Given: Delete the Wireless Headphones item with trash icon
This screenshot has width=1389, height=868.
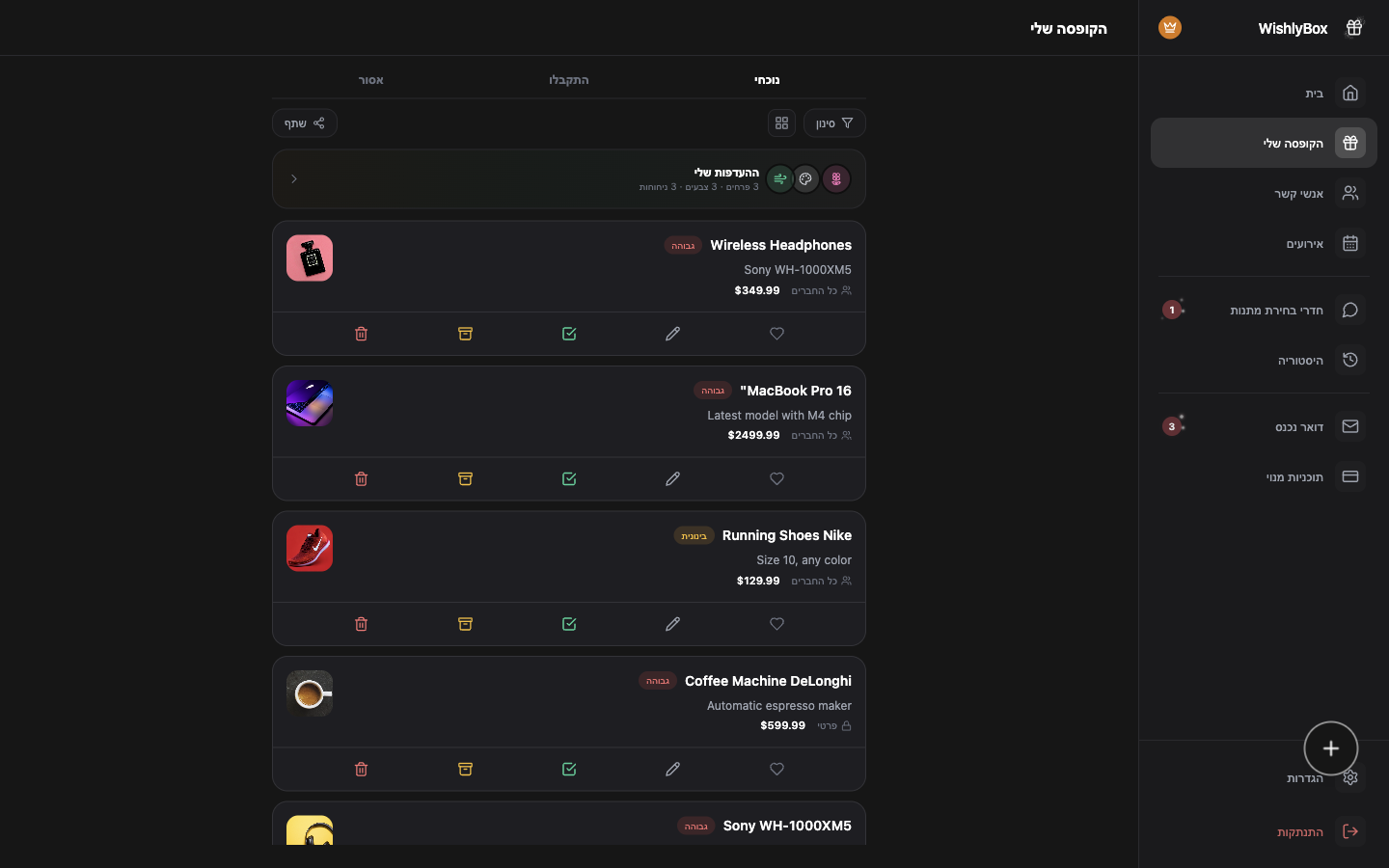Looking at the screenshot, I should click(361, 334).
